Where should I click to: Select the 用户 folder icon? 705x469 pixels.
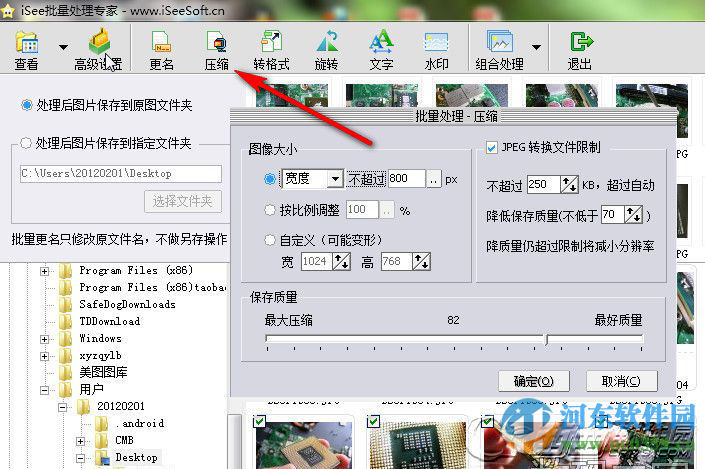coord(66,389)
